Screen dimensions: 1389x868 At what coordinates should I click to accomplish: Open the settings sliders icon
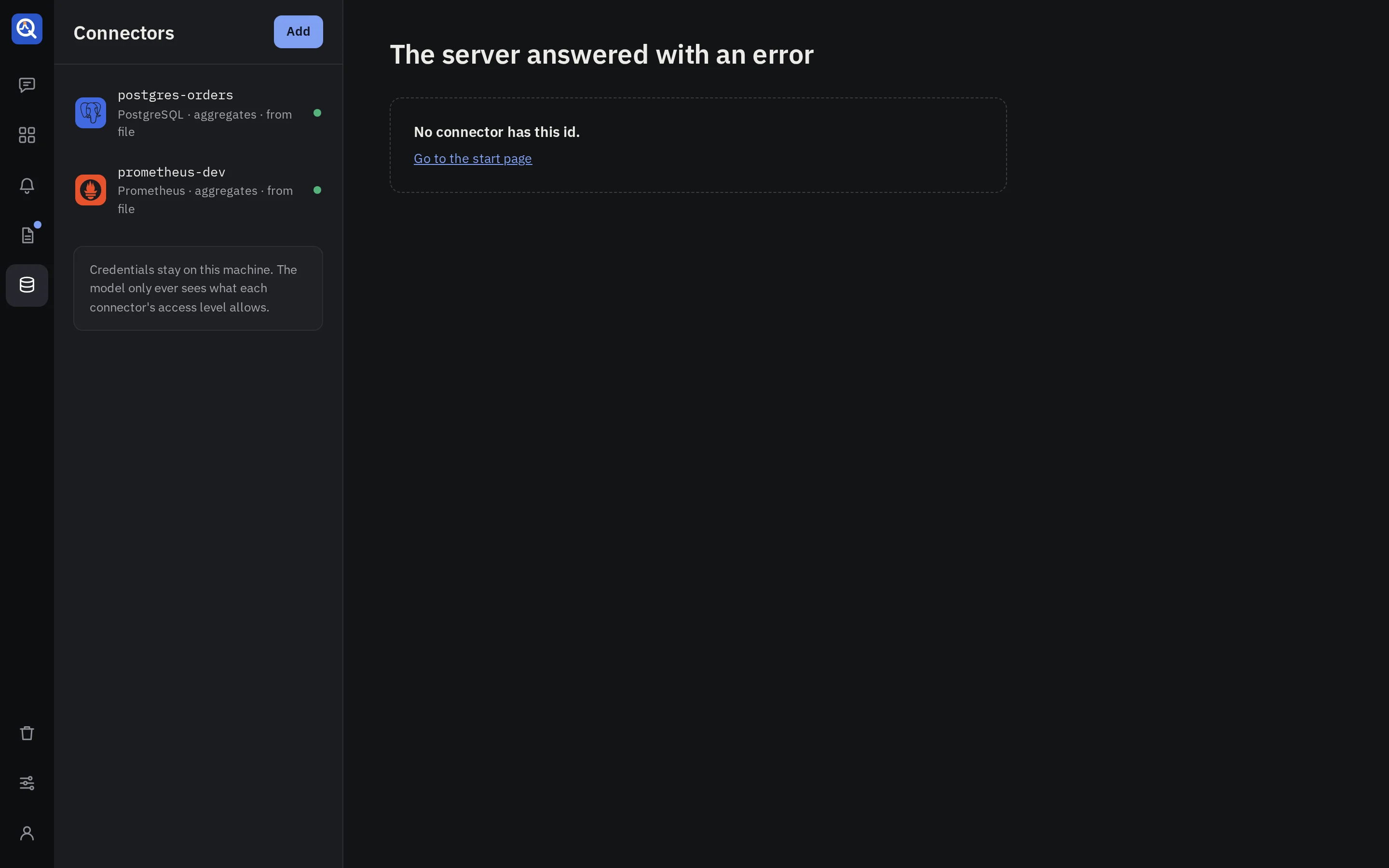[x=27, y=783]
